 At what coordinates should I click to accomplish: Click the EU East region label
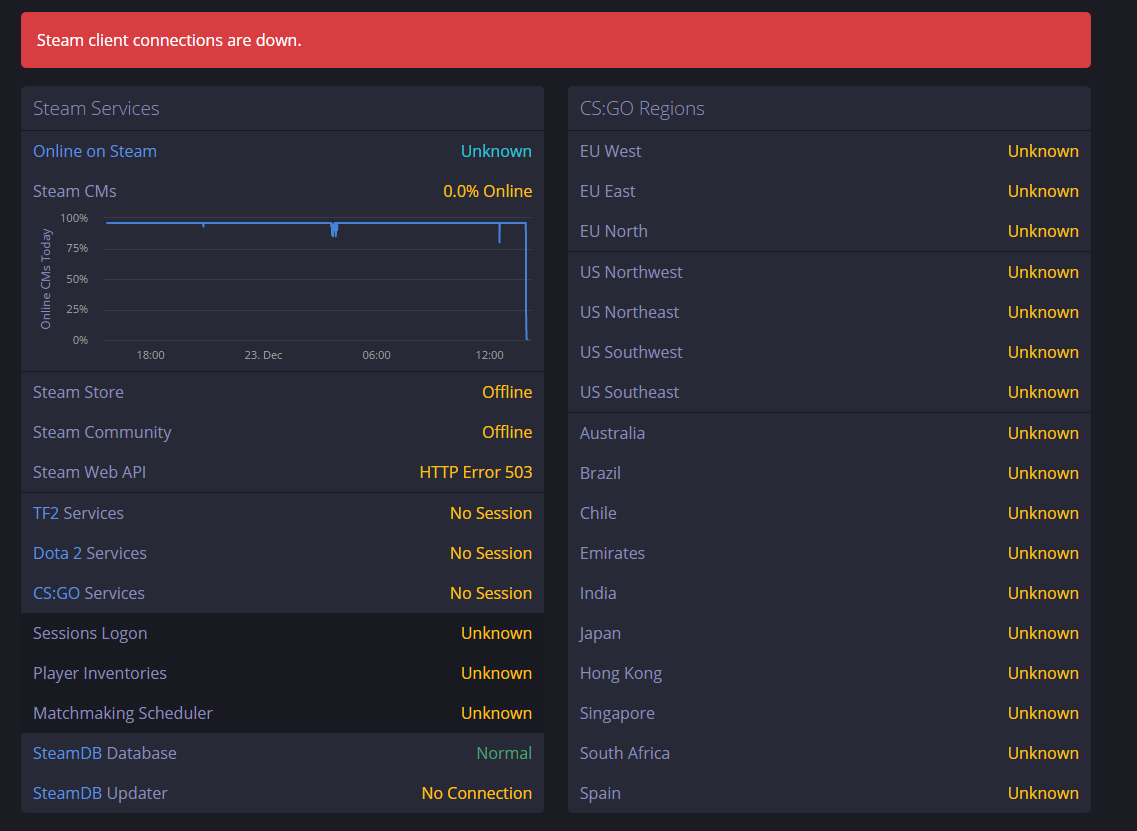pyautogui.click(x=607, y=191)
